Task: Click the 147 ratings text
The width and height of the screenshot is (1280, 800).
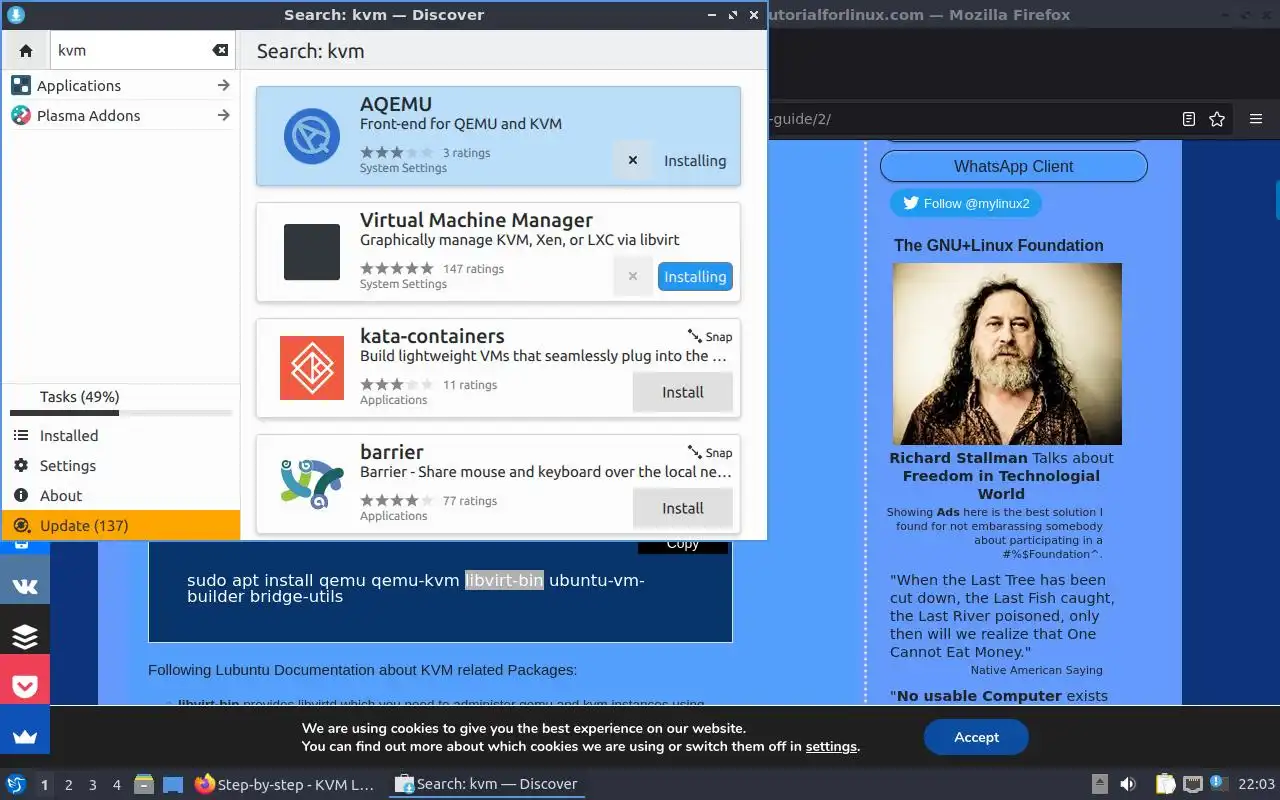Action: pyautogui.click(x=473, y=269)
